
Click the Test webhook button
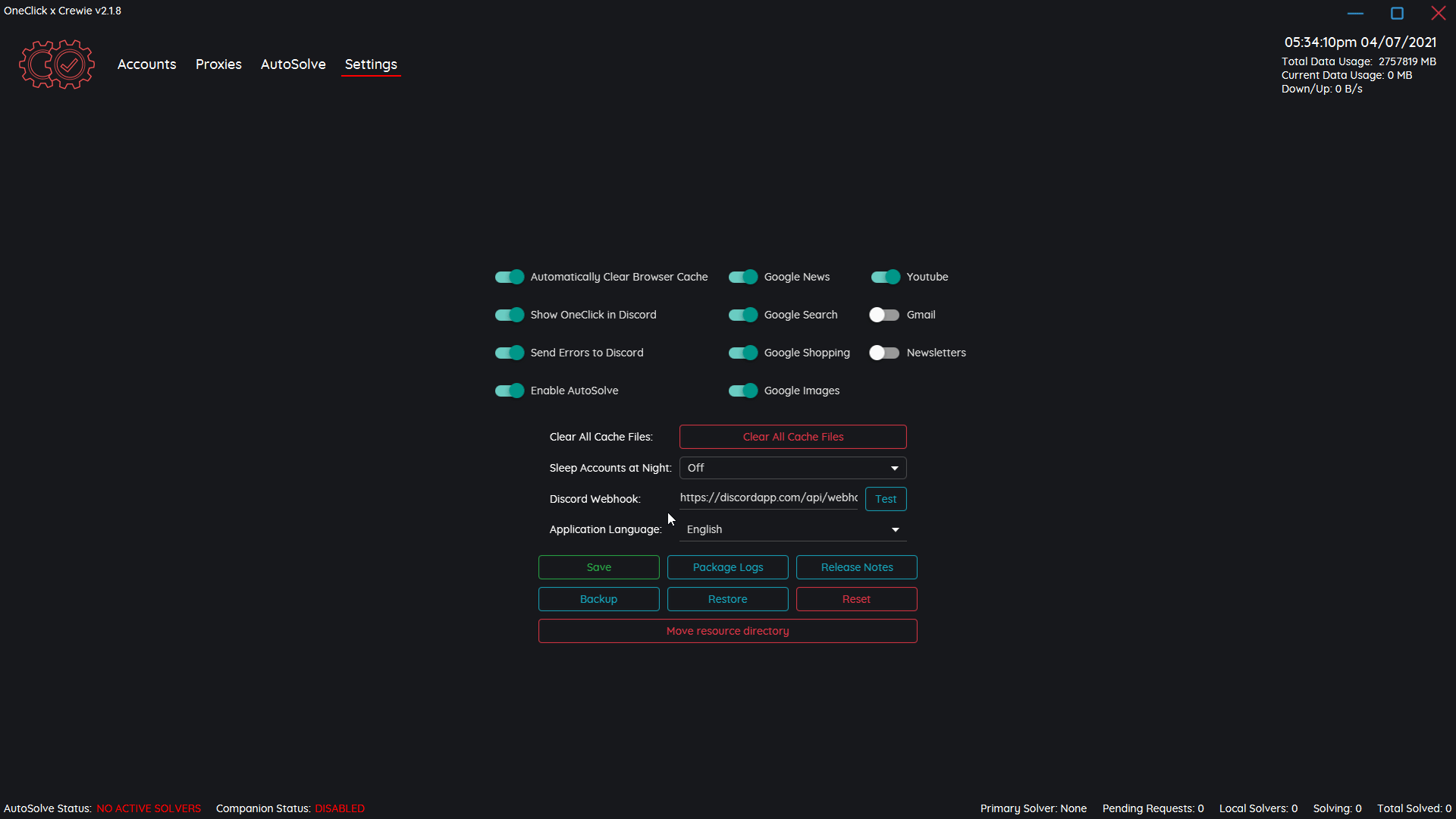pyautogui.click(x=886, y=498)
